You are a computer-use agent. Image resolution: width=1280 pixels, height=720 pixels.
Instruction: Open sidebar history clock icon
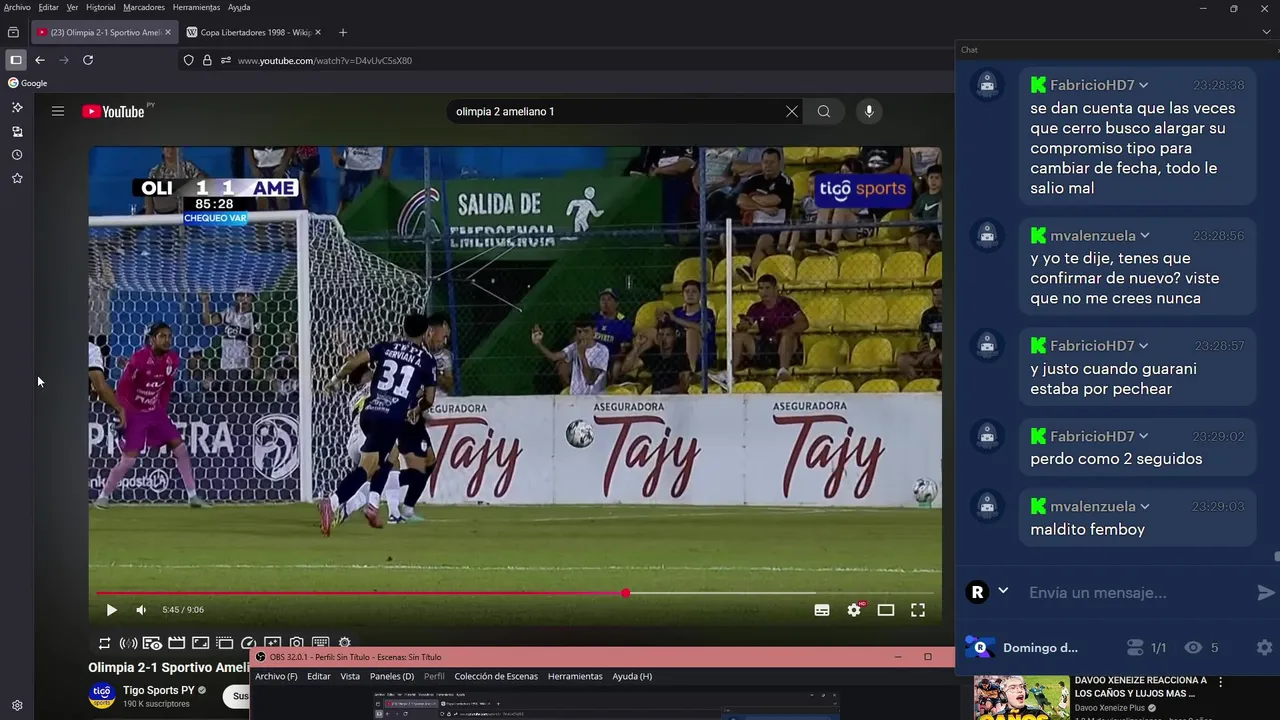coord(17,155)
